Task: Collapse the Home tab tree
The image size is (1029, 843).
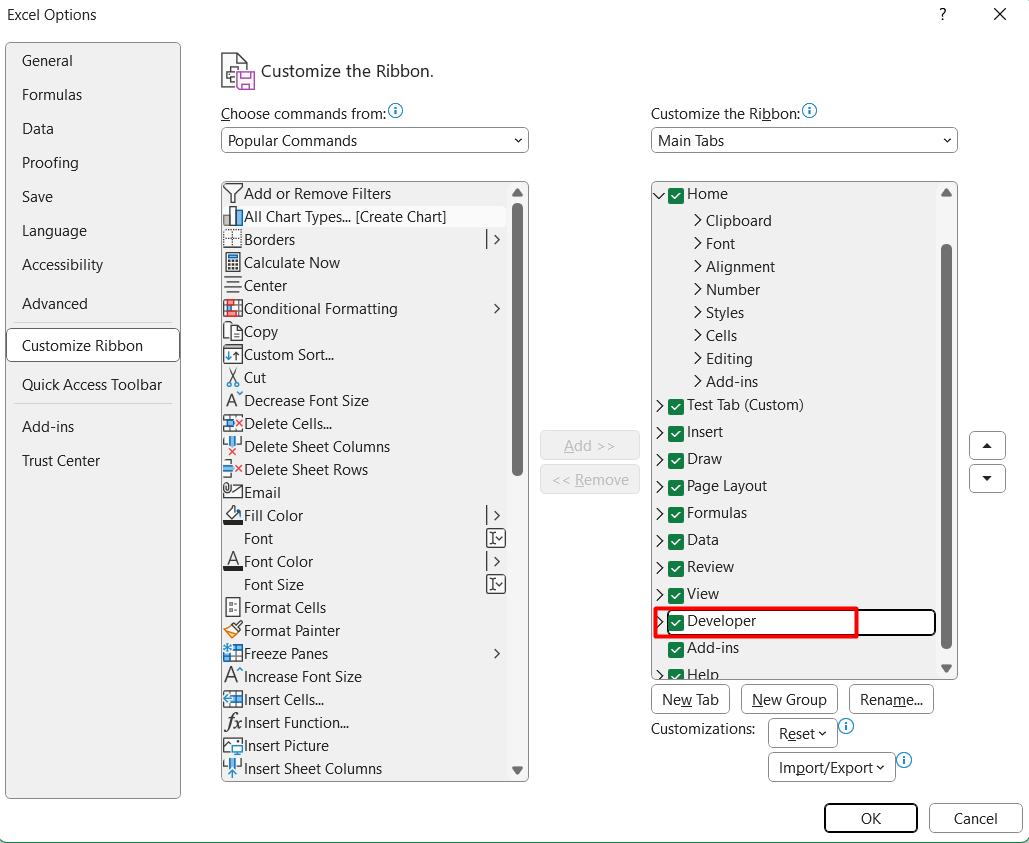Action: click(660, 193)
